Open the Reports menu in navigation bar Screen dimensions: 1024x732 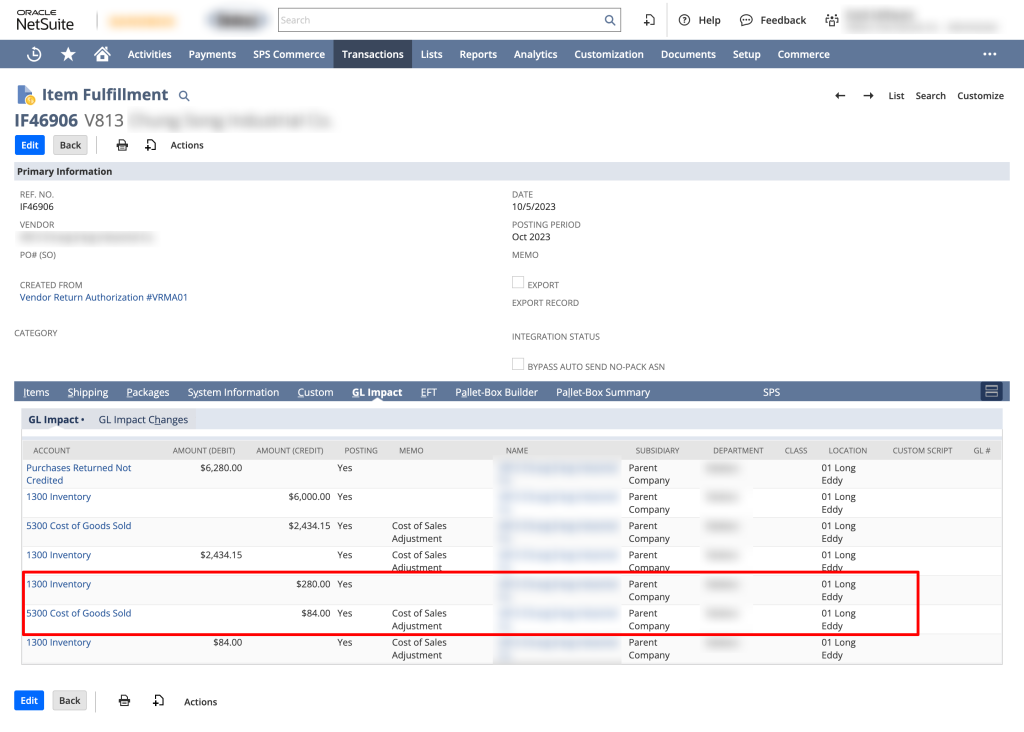[478, 54]
